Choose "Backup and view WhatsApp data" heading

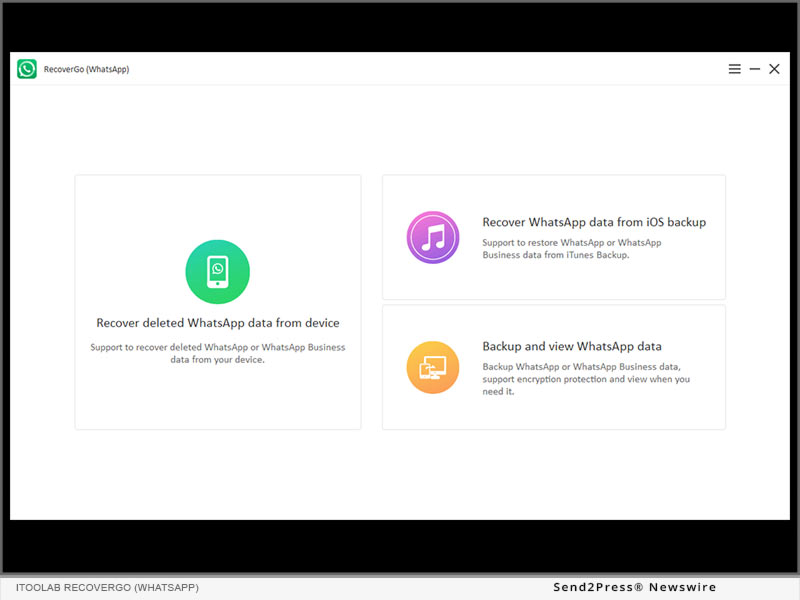point(572,347)
